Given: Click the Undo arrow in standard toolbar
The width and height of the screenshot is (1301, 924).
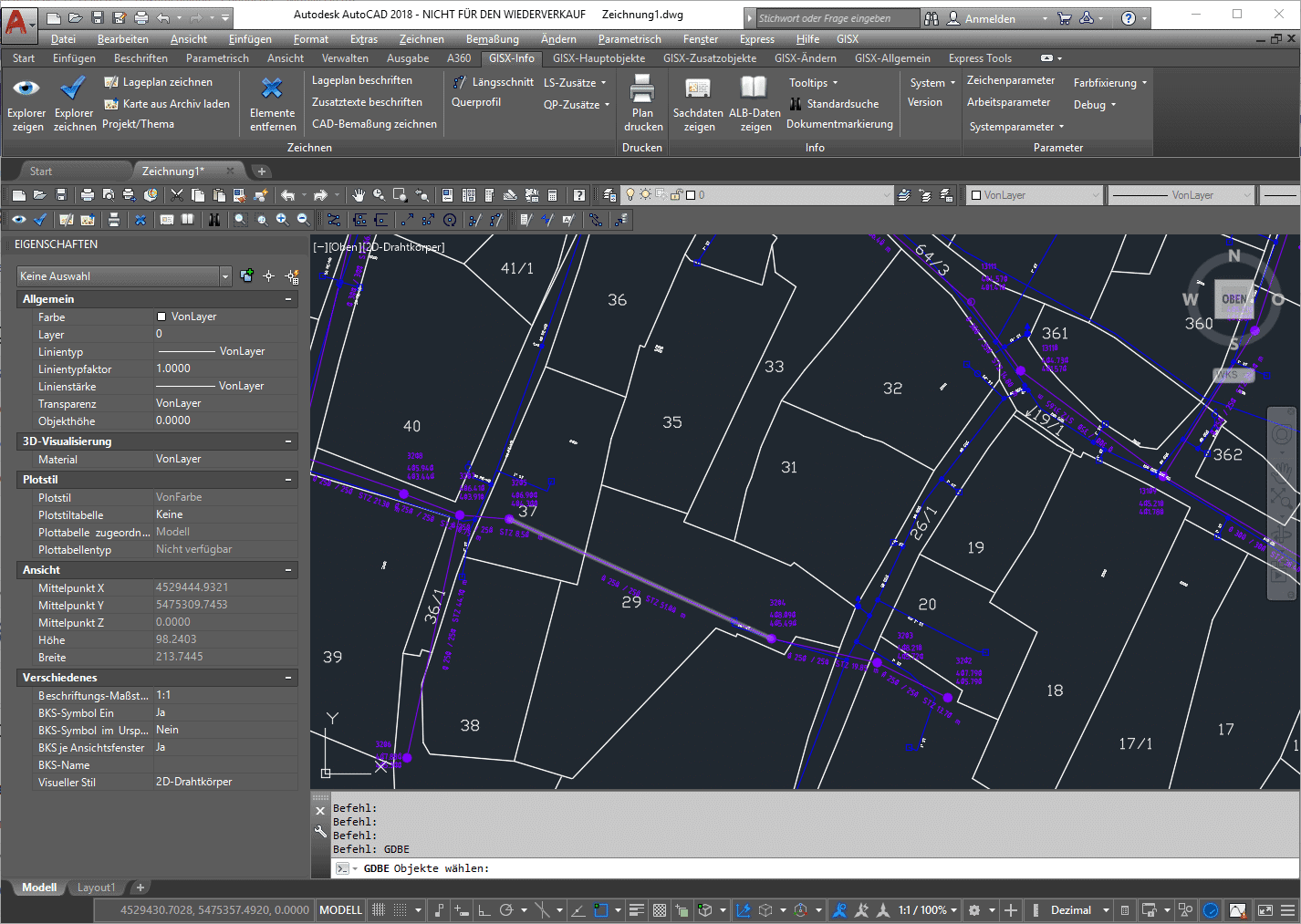Looking at the screenshot, I should (x=288, y=195).
